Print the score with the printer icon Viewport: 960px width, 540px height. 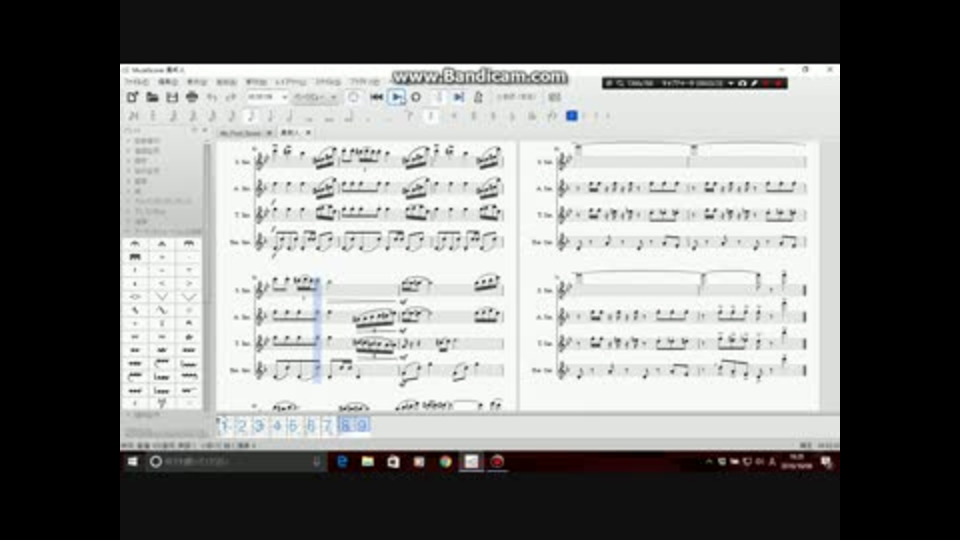tap(192, 97)
